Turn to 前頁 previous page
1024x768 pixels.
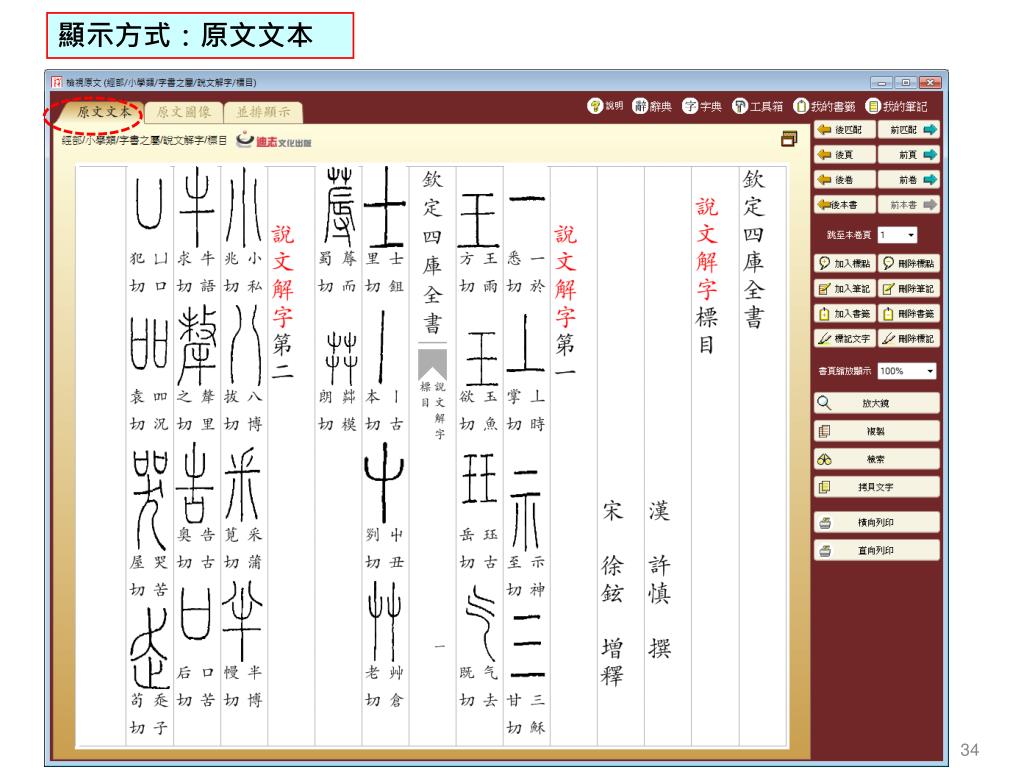tap(909, 155)
